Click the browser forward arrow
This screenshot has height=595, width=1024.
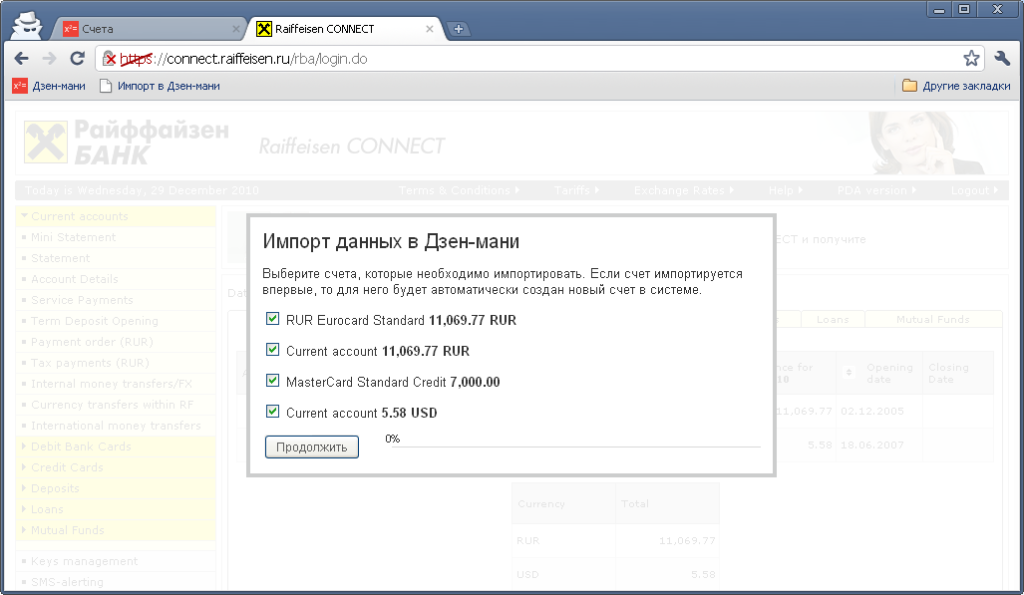pyautogui.click(x=50, y=59)
